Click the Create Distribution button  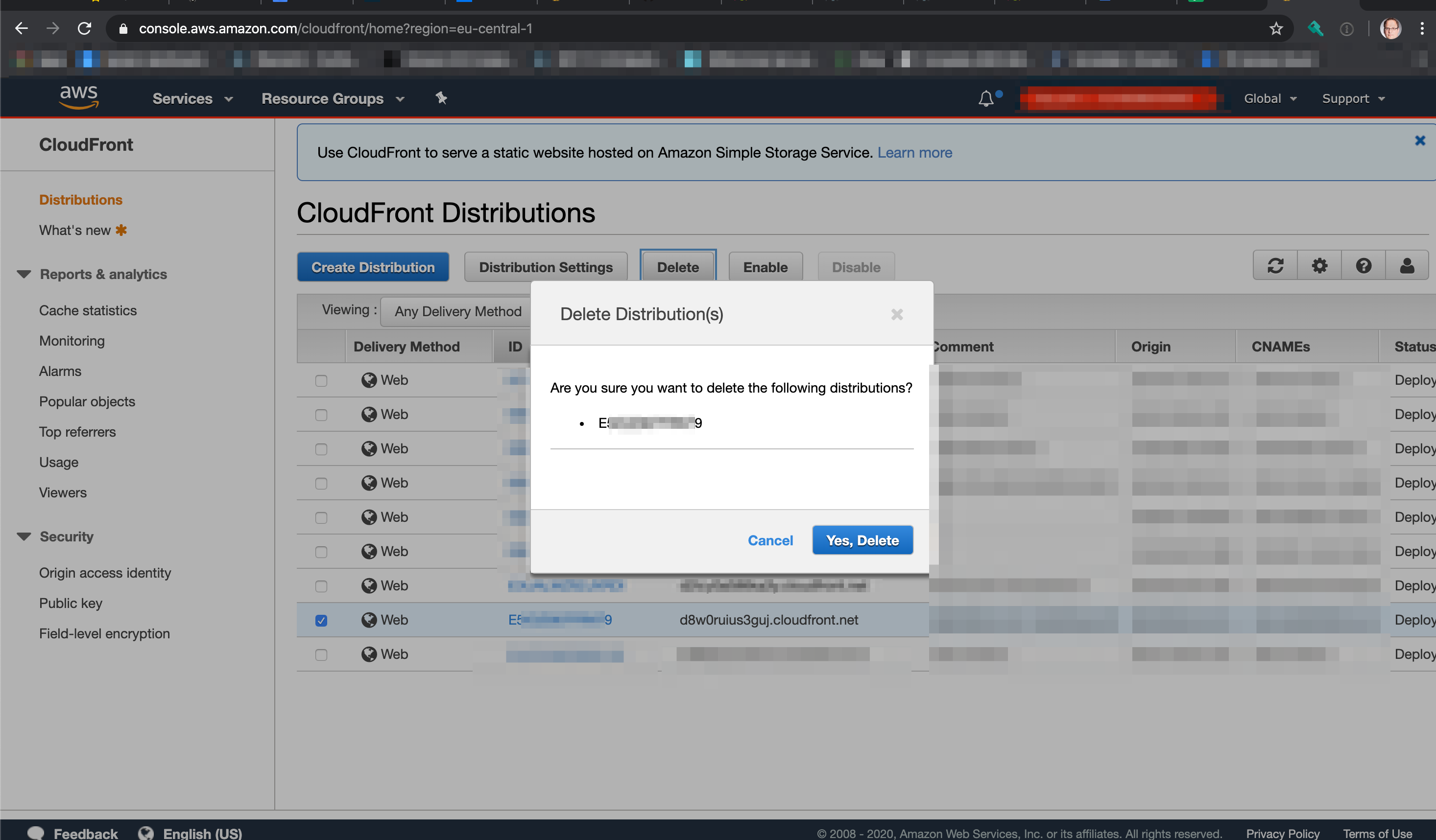click(x=373, y=266)
